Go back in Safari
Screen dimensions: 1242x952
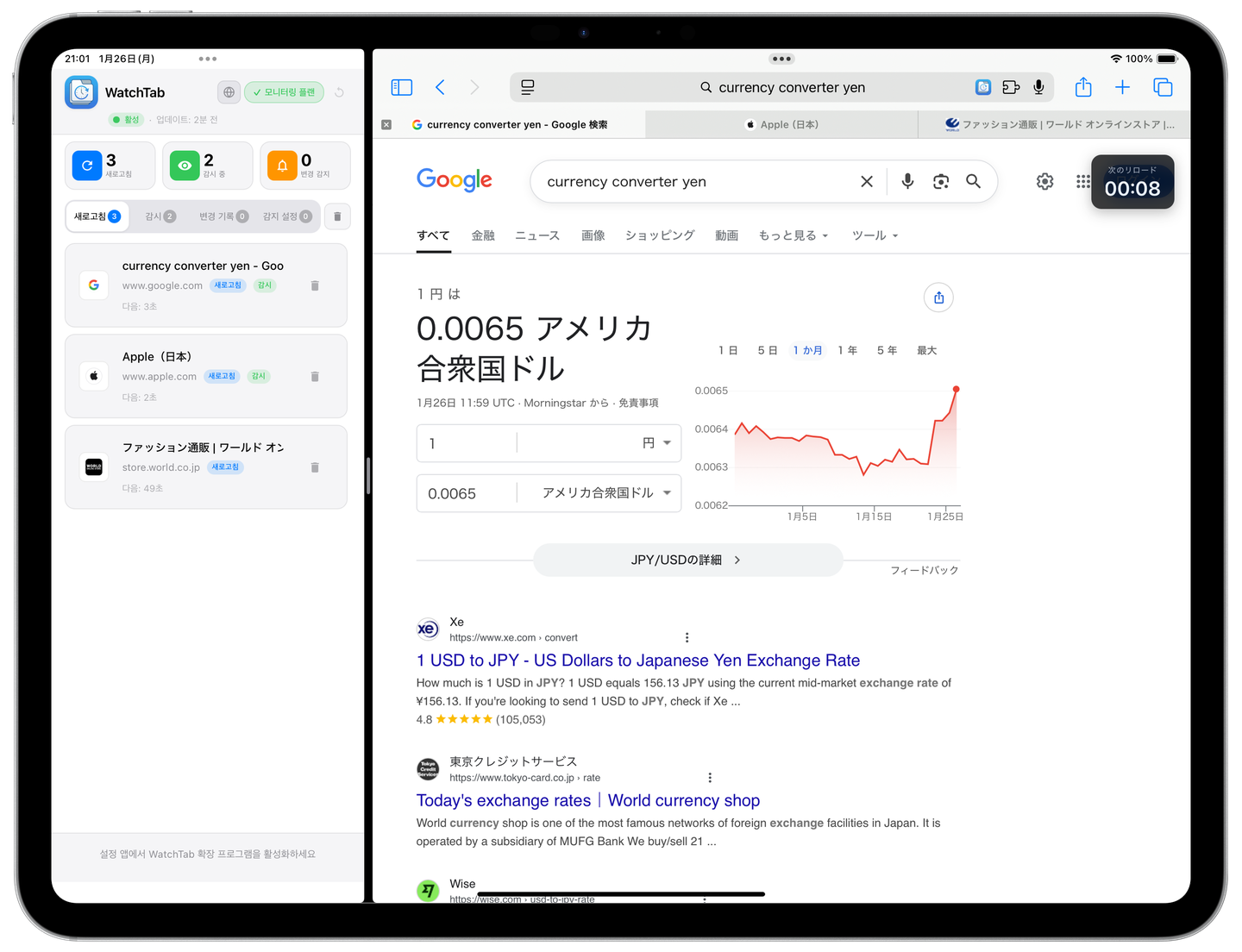point(441,87)
